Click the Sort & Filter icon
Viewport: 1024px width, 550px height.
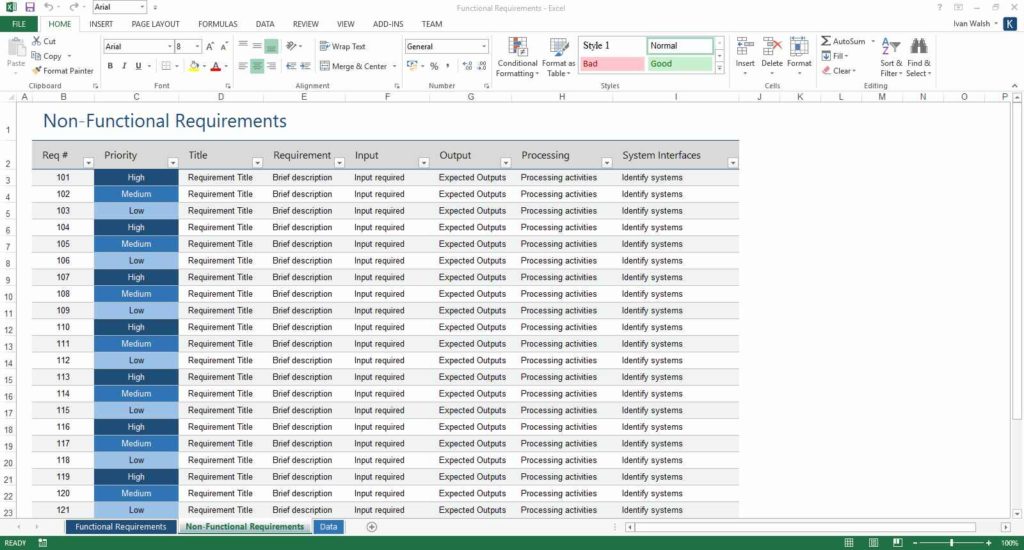tap(890, 58)
